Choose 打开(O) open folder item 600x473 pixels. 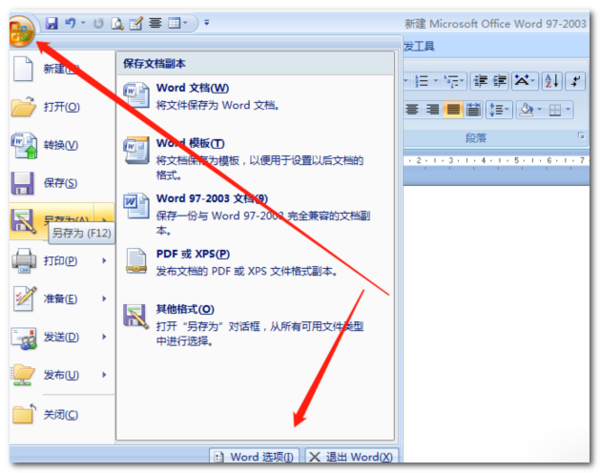pyautogui.click(x=62, y=107)
